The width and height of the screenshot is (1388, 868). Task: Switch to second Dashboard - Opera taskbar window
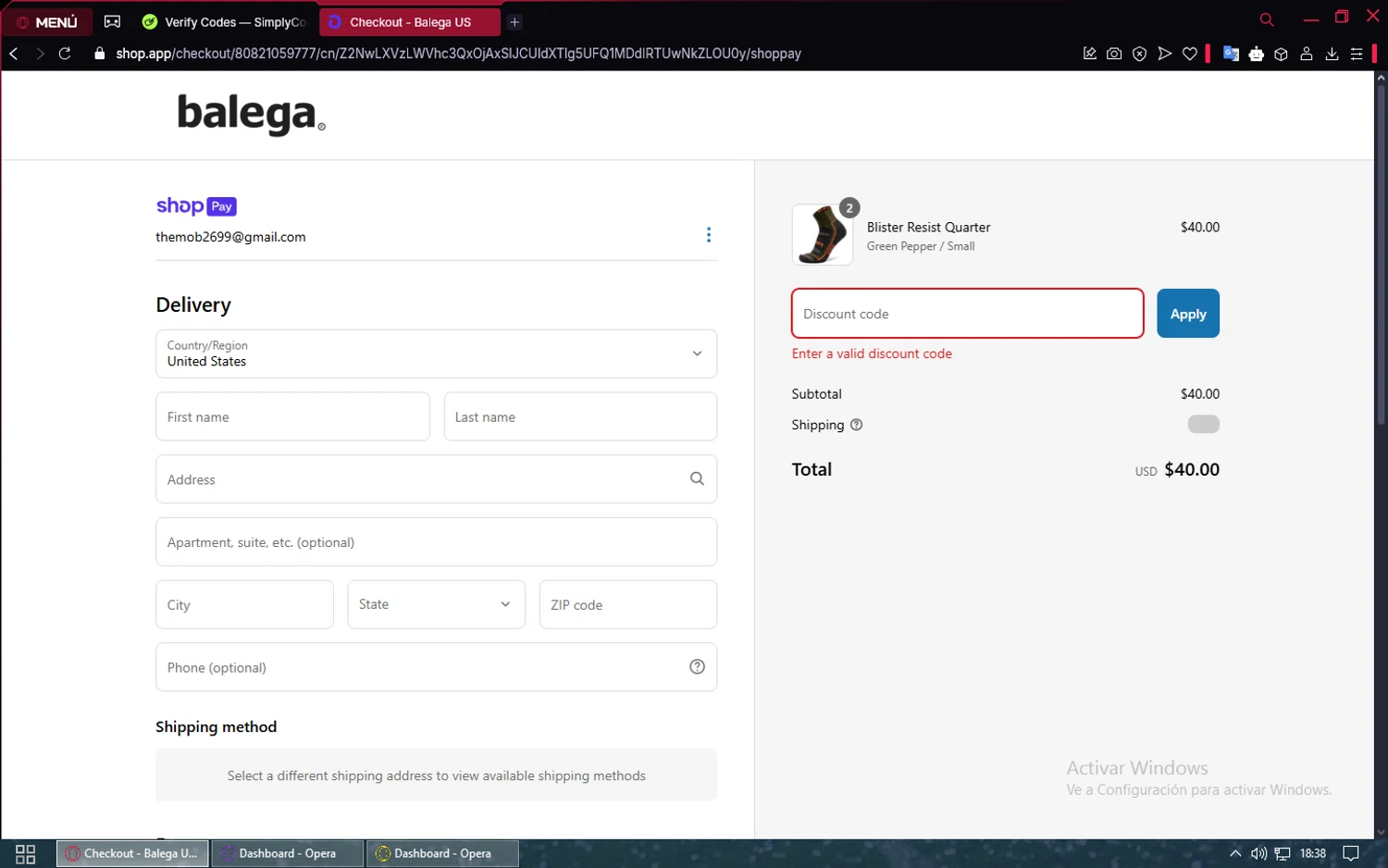tap(443, 853)
